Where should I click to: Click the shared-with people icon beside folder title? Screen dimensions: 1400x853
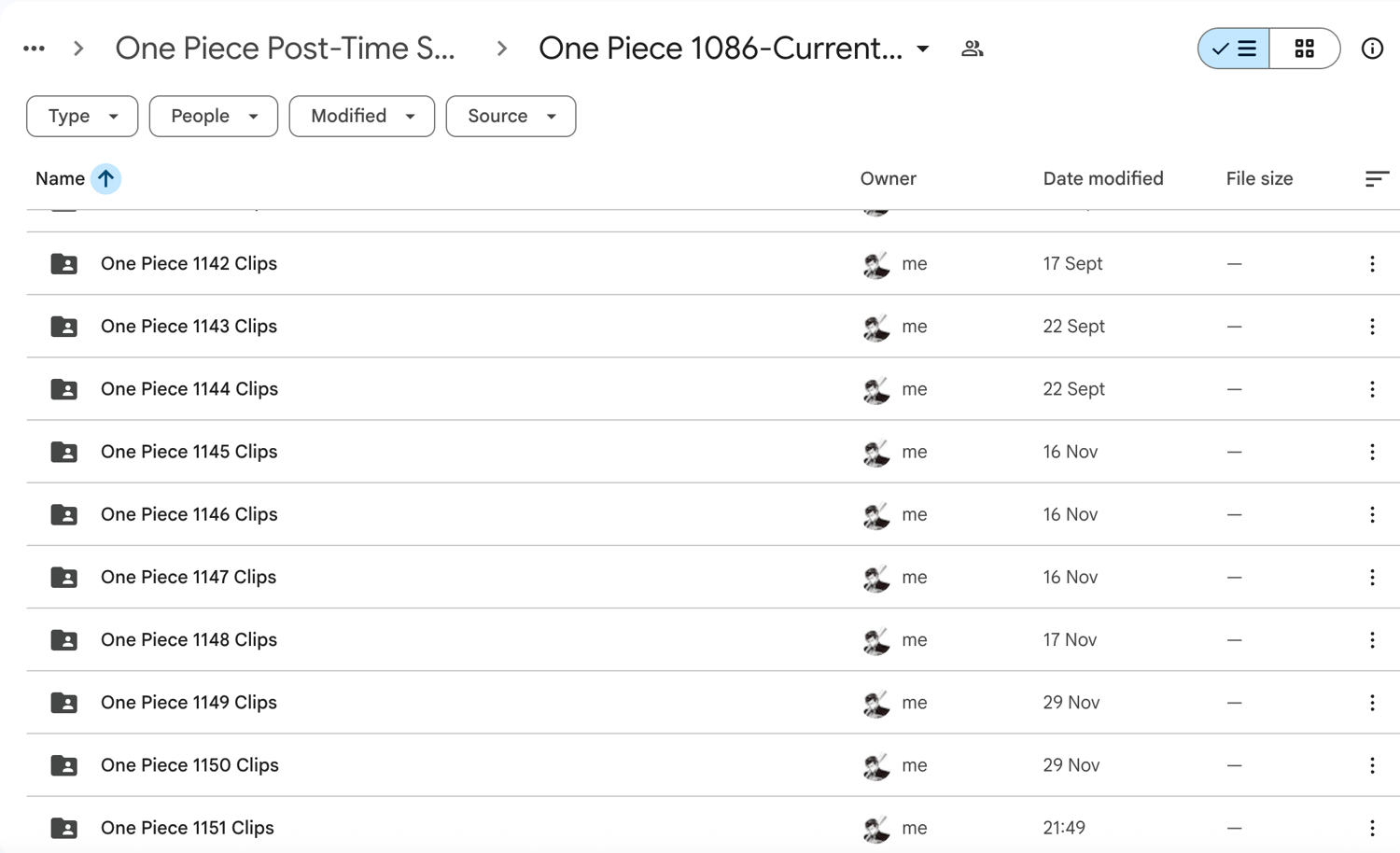click(x=972, y=49)
